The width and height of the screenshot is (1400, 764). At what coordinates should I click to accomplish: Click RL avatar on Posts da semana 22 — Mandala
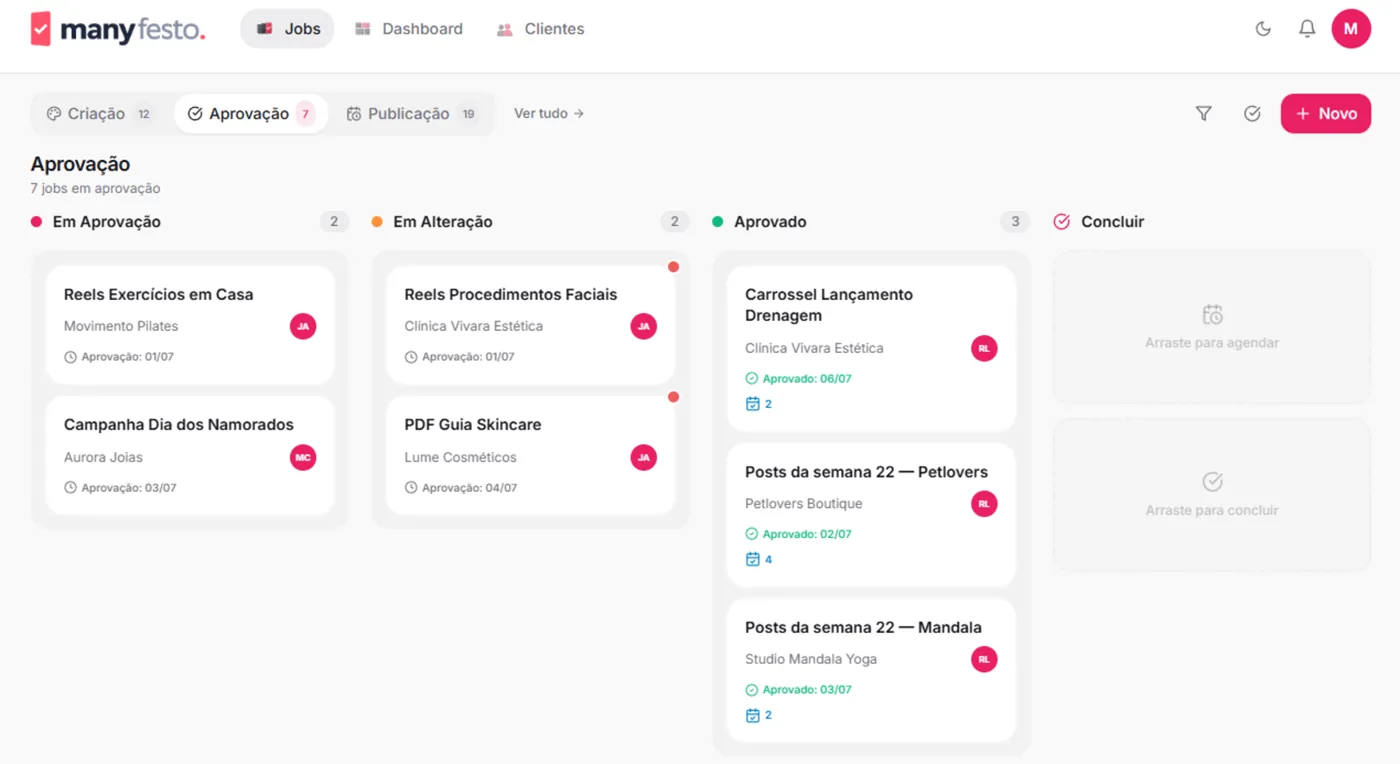tap(984, 659)
